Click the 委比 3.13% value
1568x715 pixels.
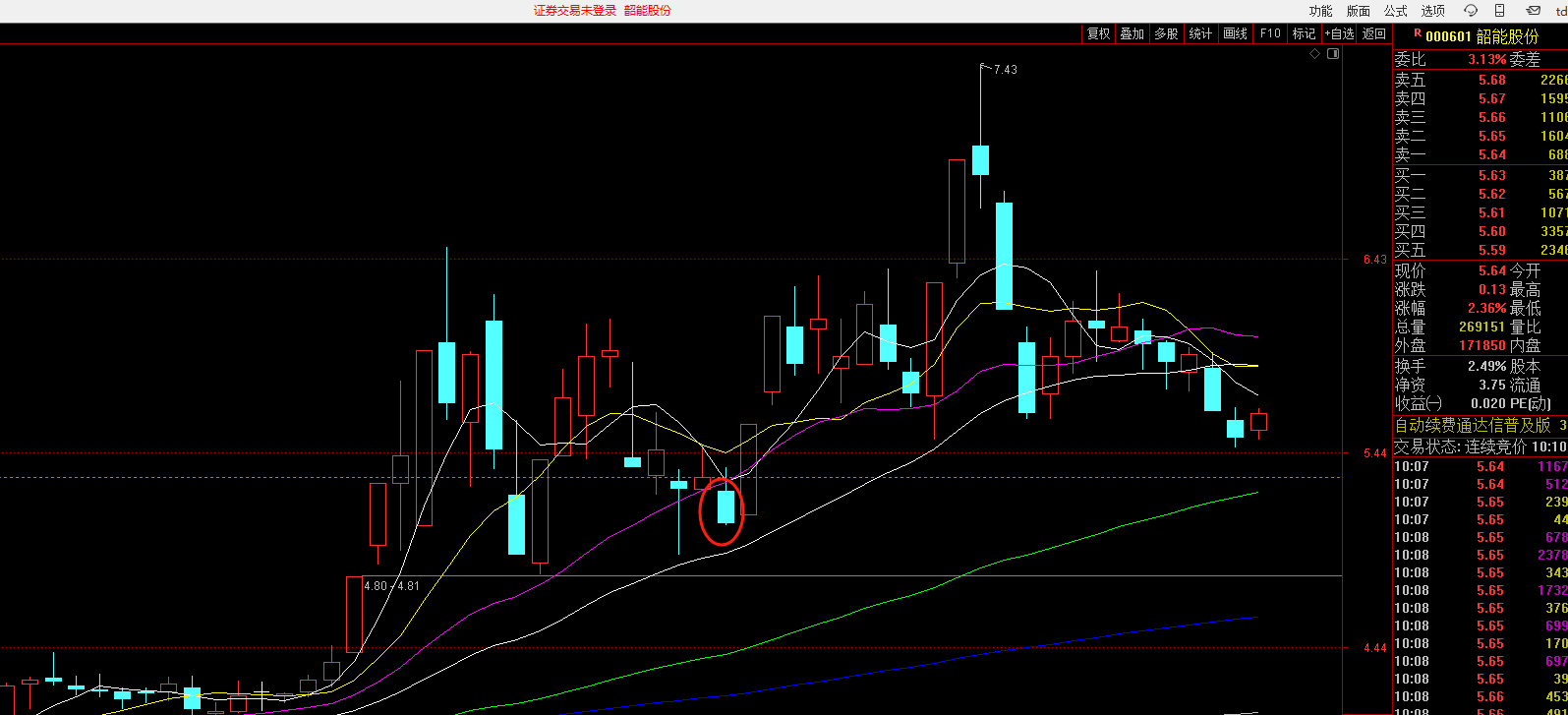pos(1487,60)
